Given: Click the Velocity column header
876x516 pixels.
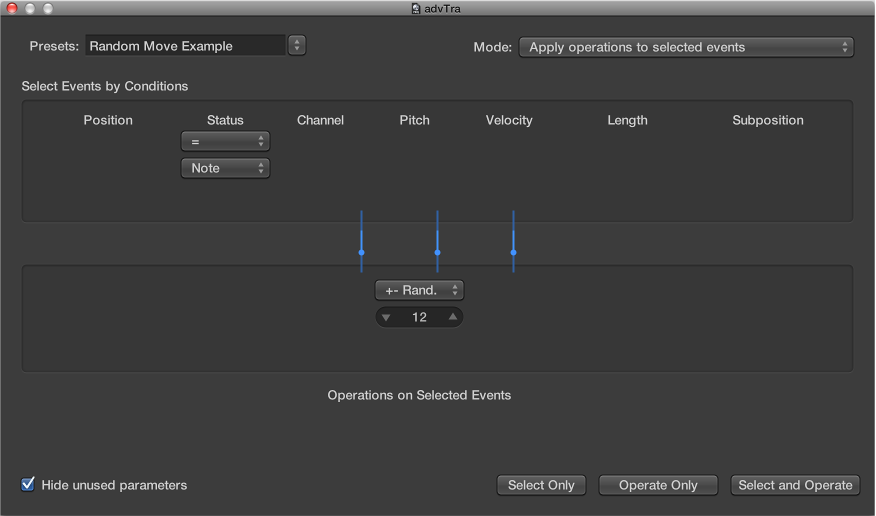Looking at the screenshot, I should [509, 120].
